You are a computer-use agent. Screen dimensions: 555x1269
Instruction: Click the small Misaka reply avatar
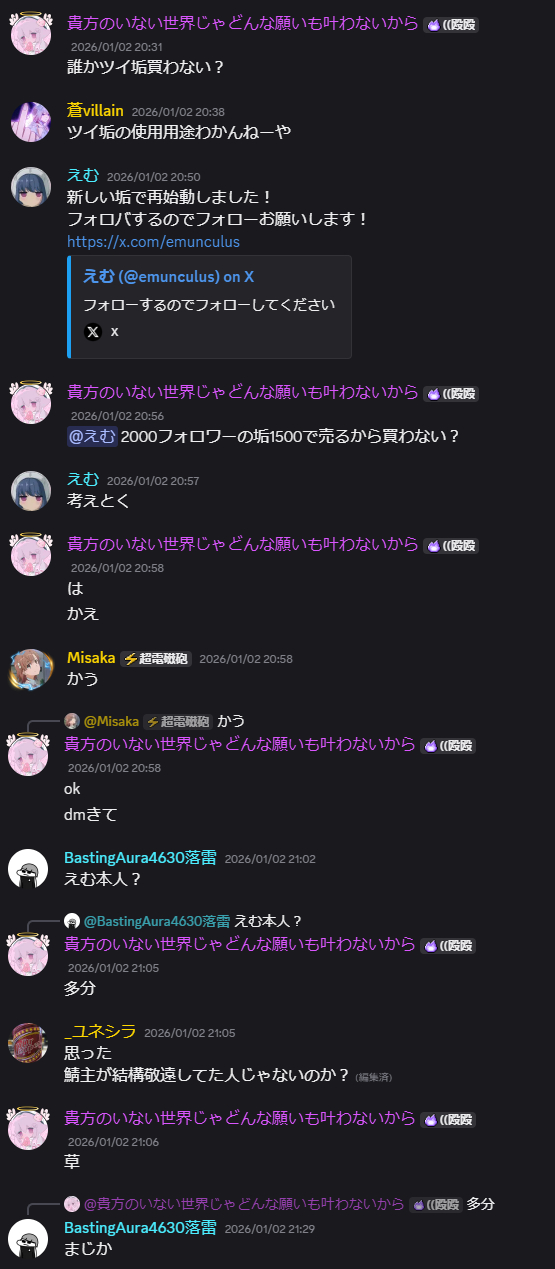point(71,721)
